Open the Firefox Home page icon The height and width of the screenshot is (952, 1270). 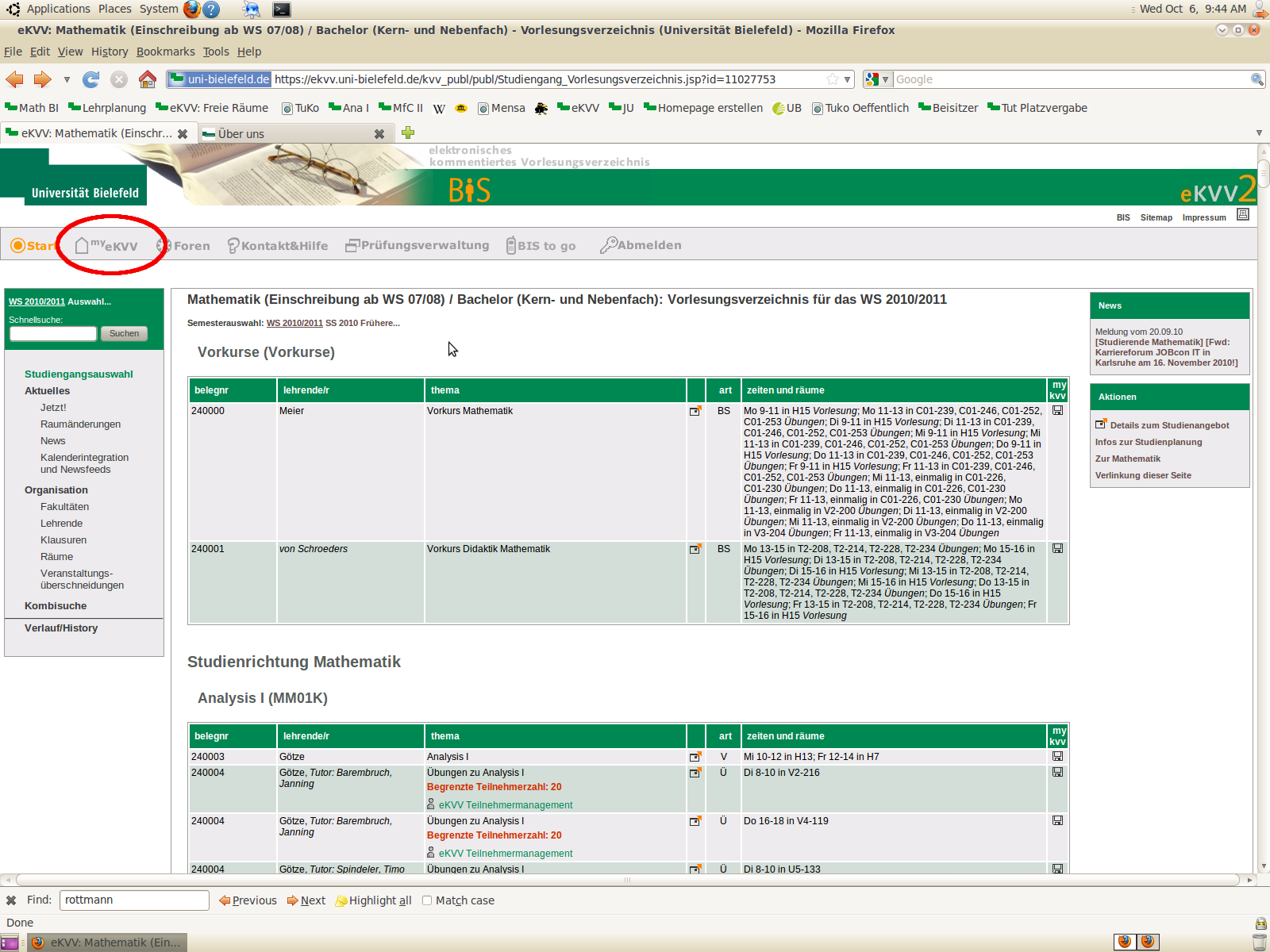tap(147, 79)
